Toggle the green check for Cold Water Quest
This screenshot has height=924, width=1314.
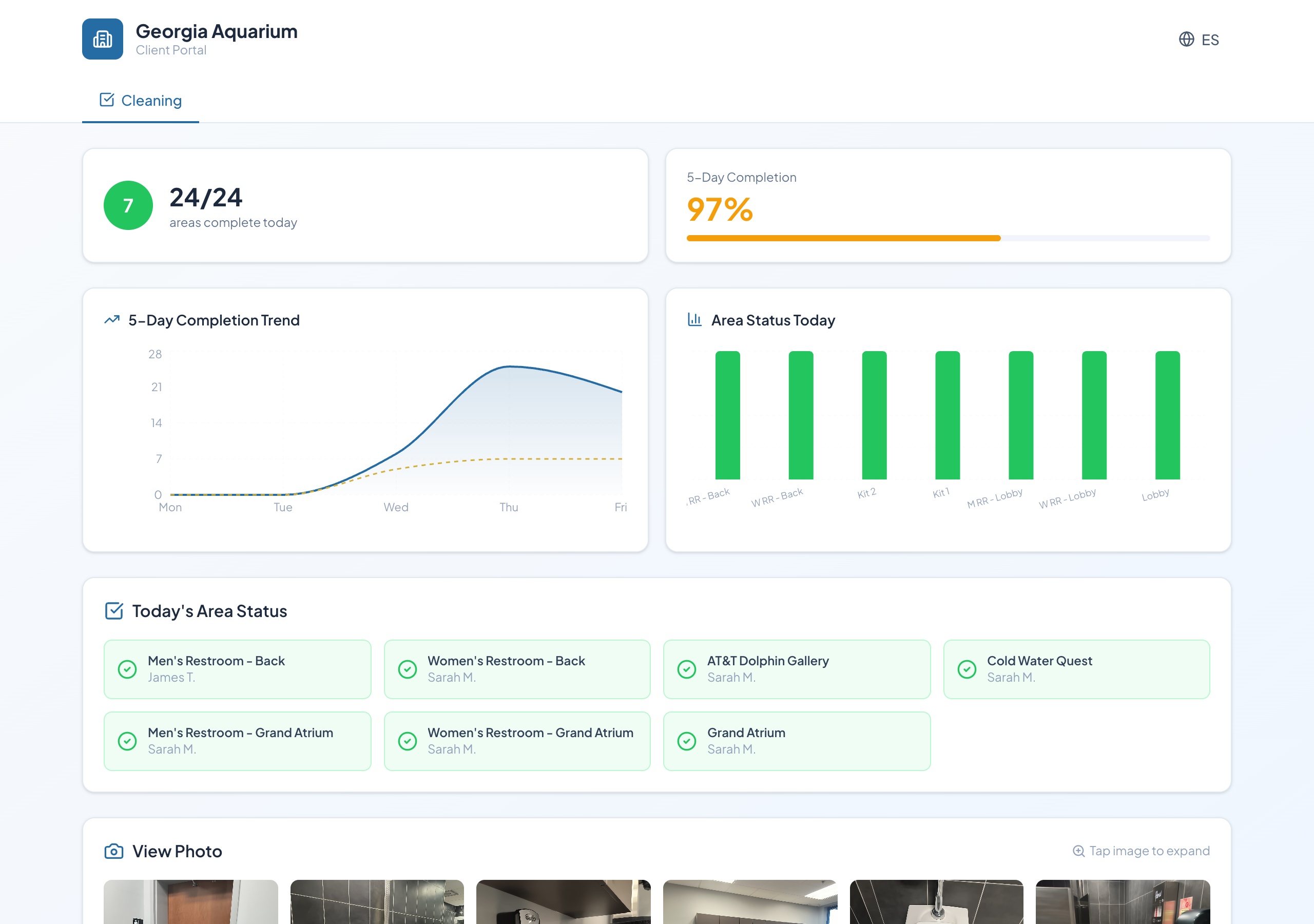coord(967,669)
